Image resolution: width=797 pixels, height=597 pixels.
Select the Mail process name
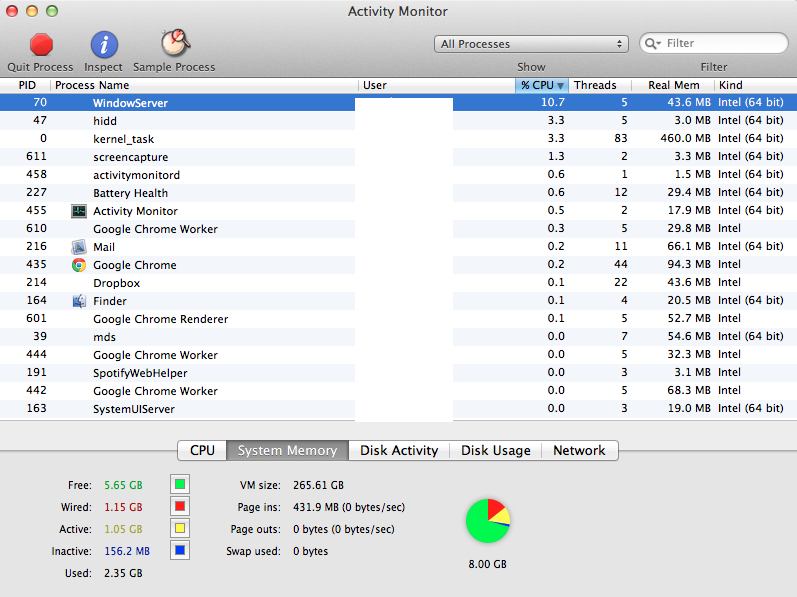coord(104,247)
